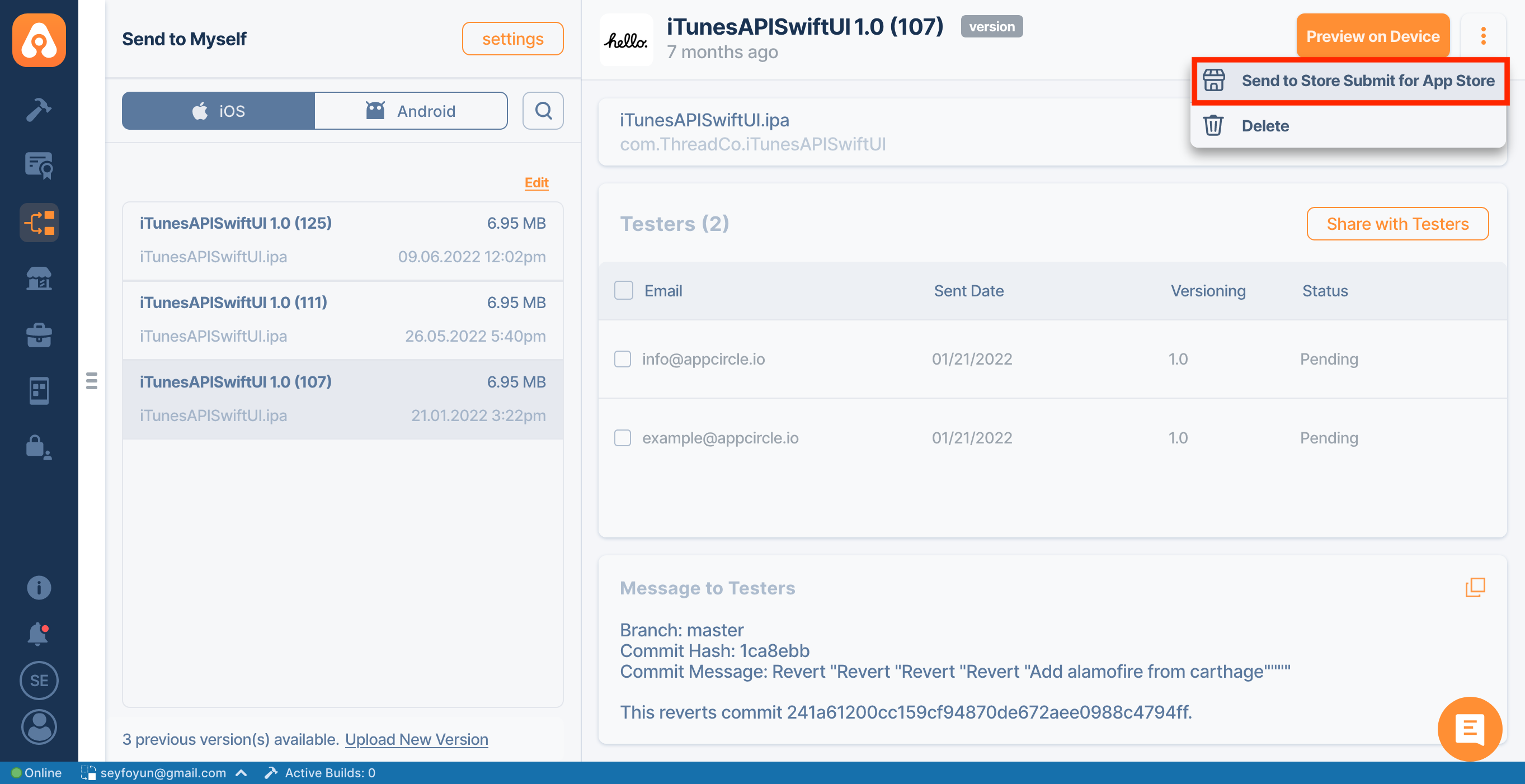The width and height of the screenshot is (1525, 784).
Task: Open the Signing Identities certificate icon
Action: (39, 165)
